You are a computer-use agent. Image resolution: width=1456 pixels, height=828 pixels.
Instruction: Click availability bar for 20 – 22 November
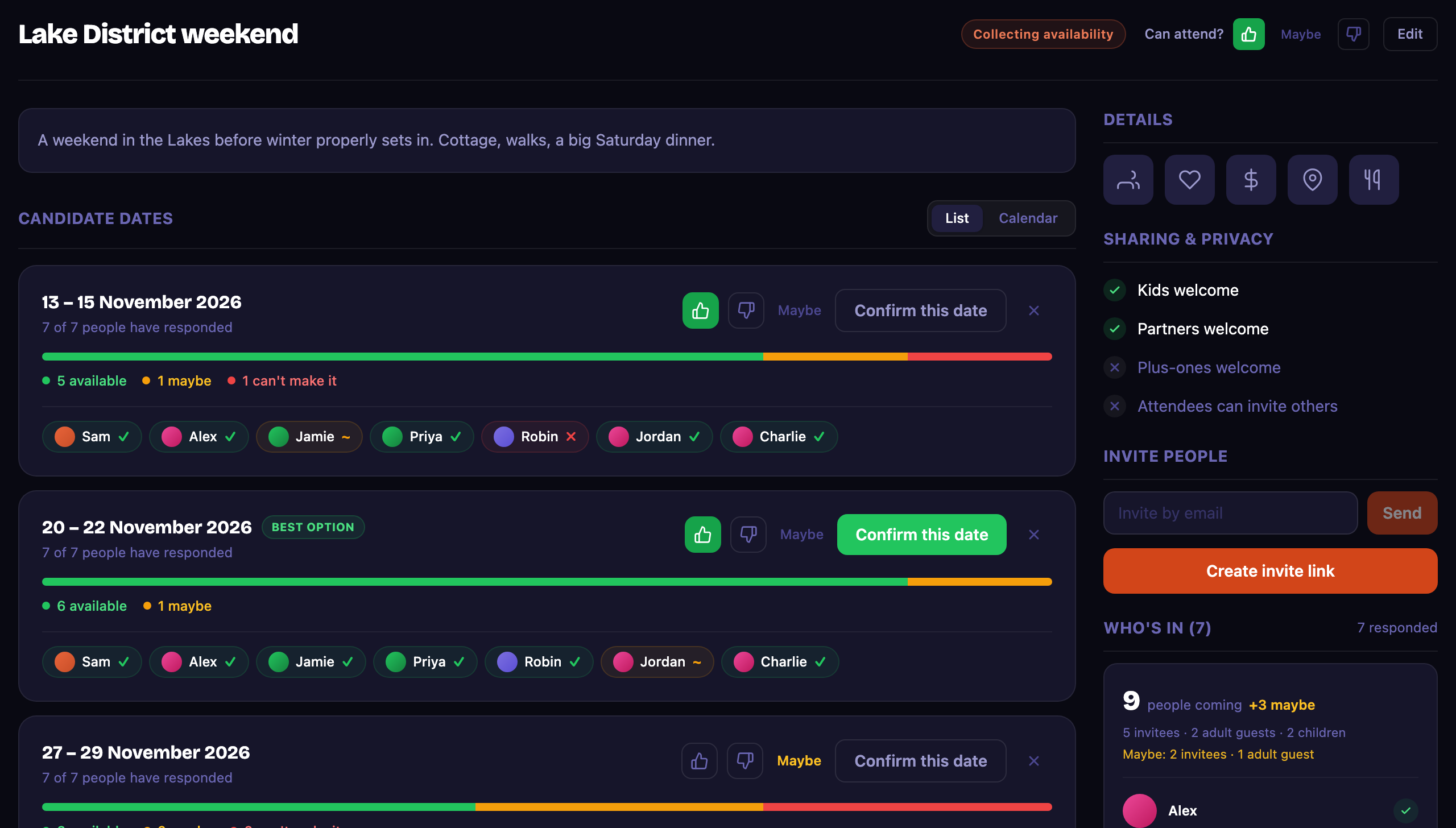(547, 582)
